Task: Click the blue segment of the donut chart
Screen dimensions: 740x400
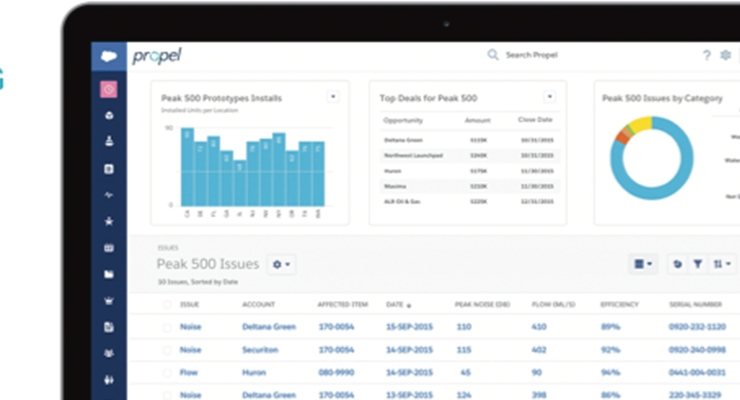Action: (652, 193)
